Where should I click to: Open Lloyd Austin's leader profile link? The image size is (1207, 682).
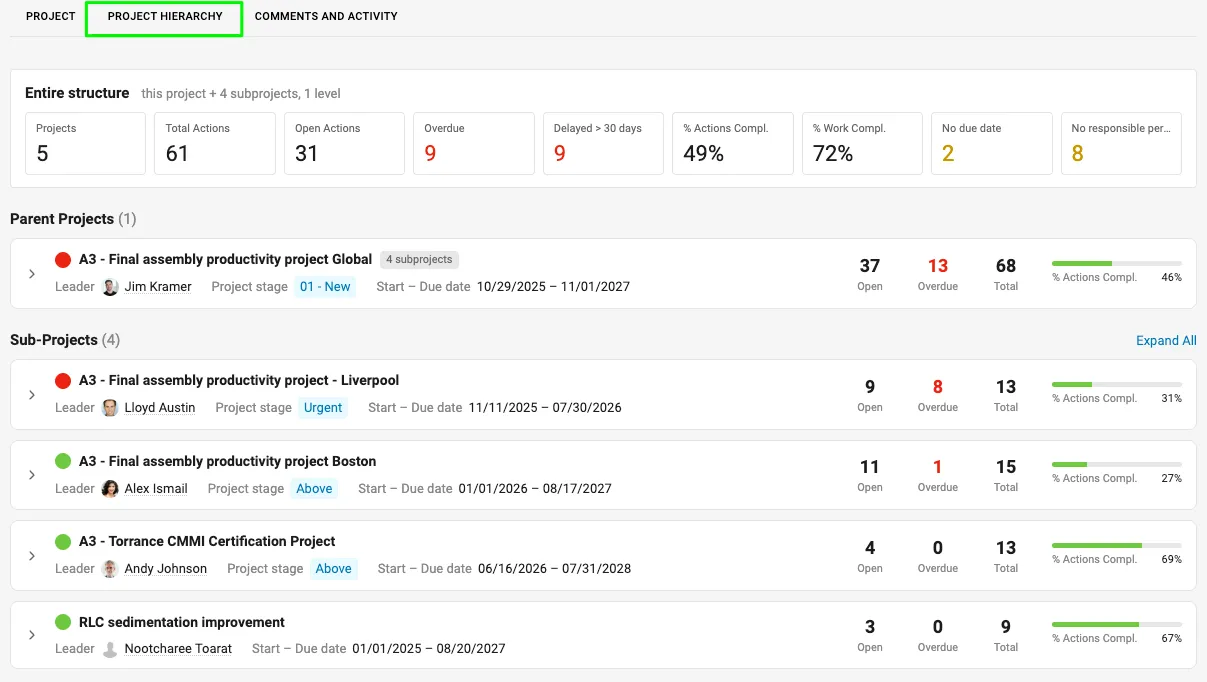coord(160,408)
